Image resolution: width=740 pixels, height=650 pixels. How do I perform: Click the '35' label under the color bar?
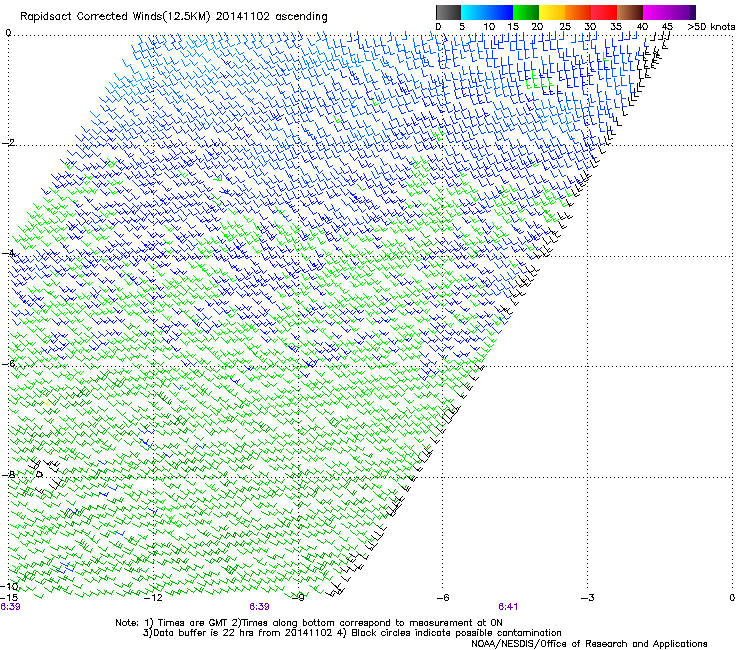tap(616, 26)
